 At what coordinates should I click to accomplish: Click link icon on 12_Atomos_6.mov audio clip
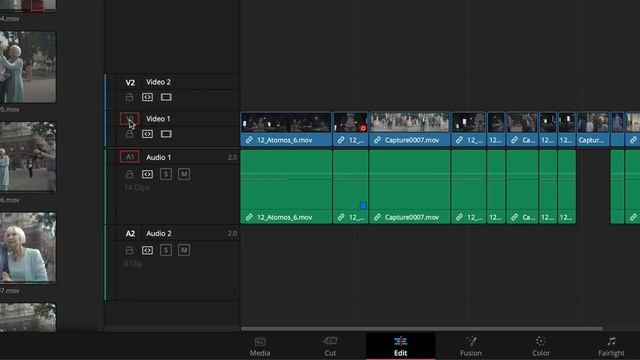click(x=249, y=218)
